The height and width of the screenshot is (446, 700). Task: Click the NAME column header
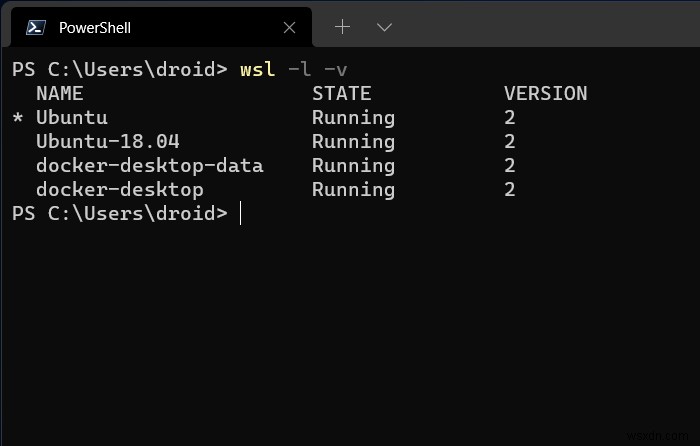pyautogui.click(x=59, y=93)
